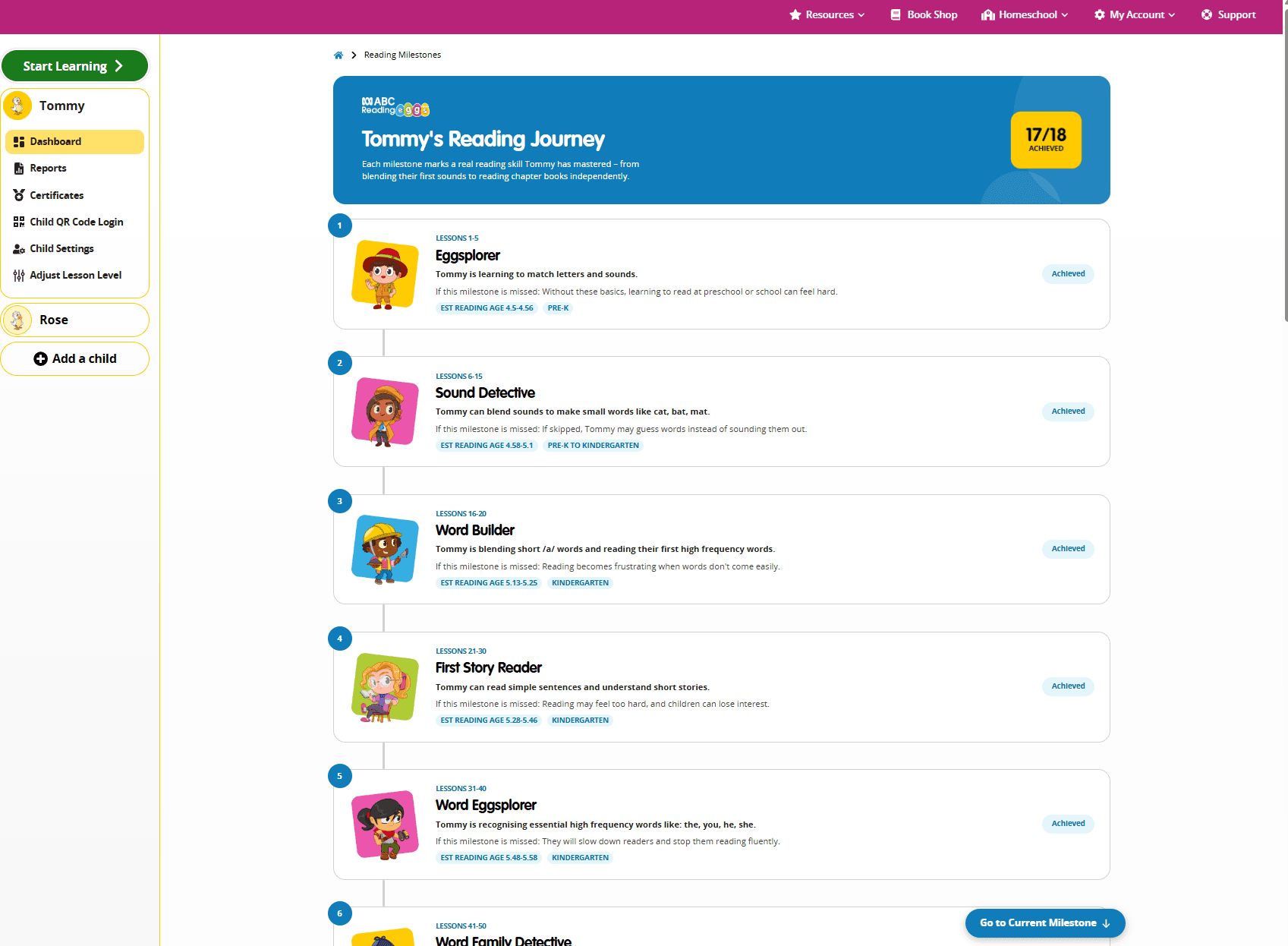Click the Add a child button
The image size is (1288, 946).
pos(74,358)
